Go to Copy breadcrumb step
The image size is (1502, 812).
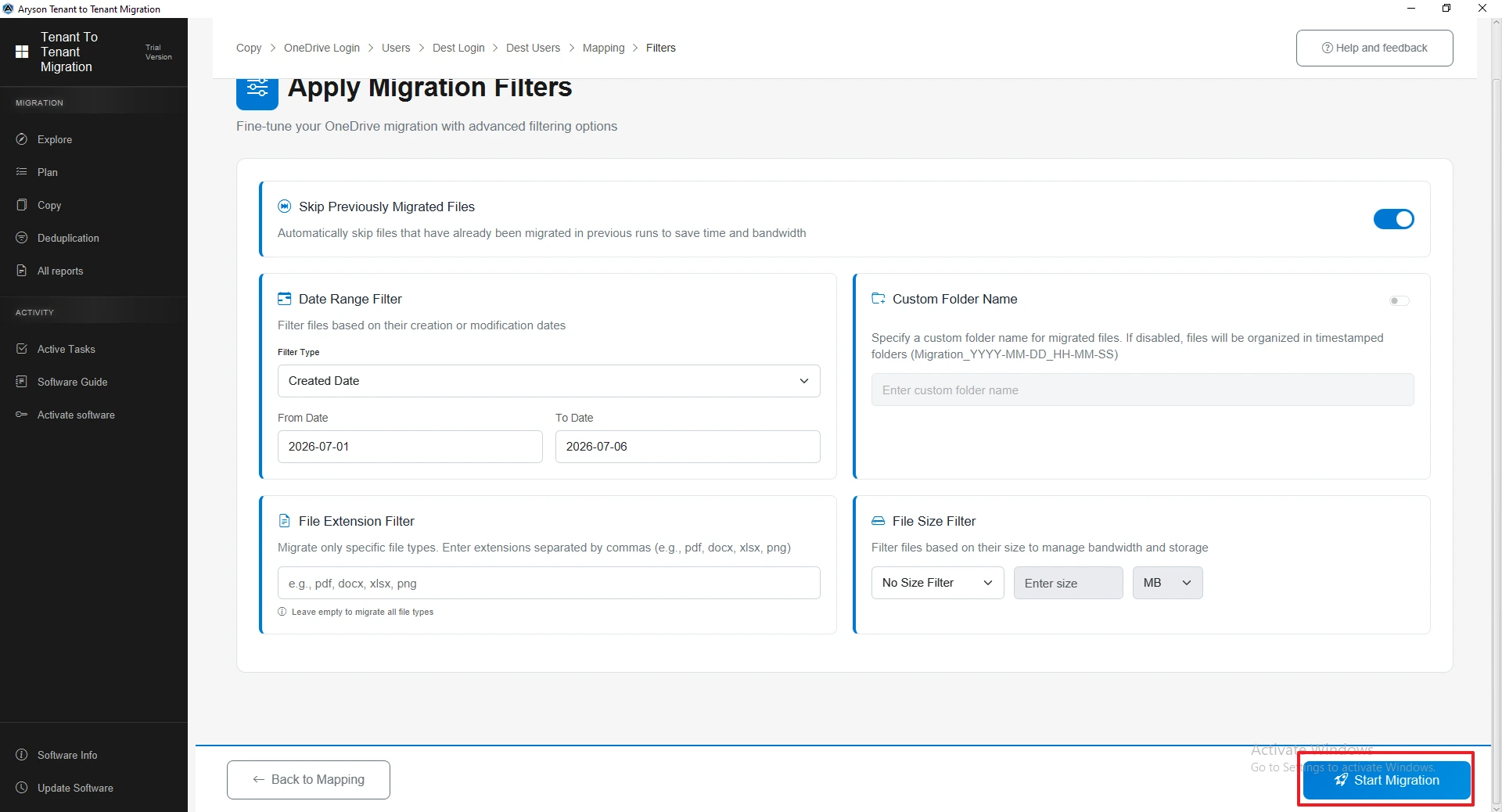click(249, 48)
